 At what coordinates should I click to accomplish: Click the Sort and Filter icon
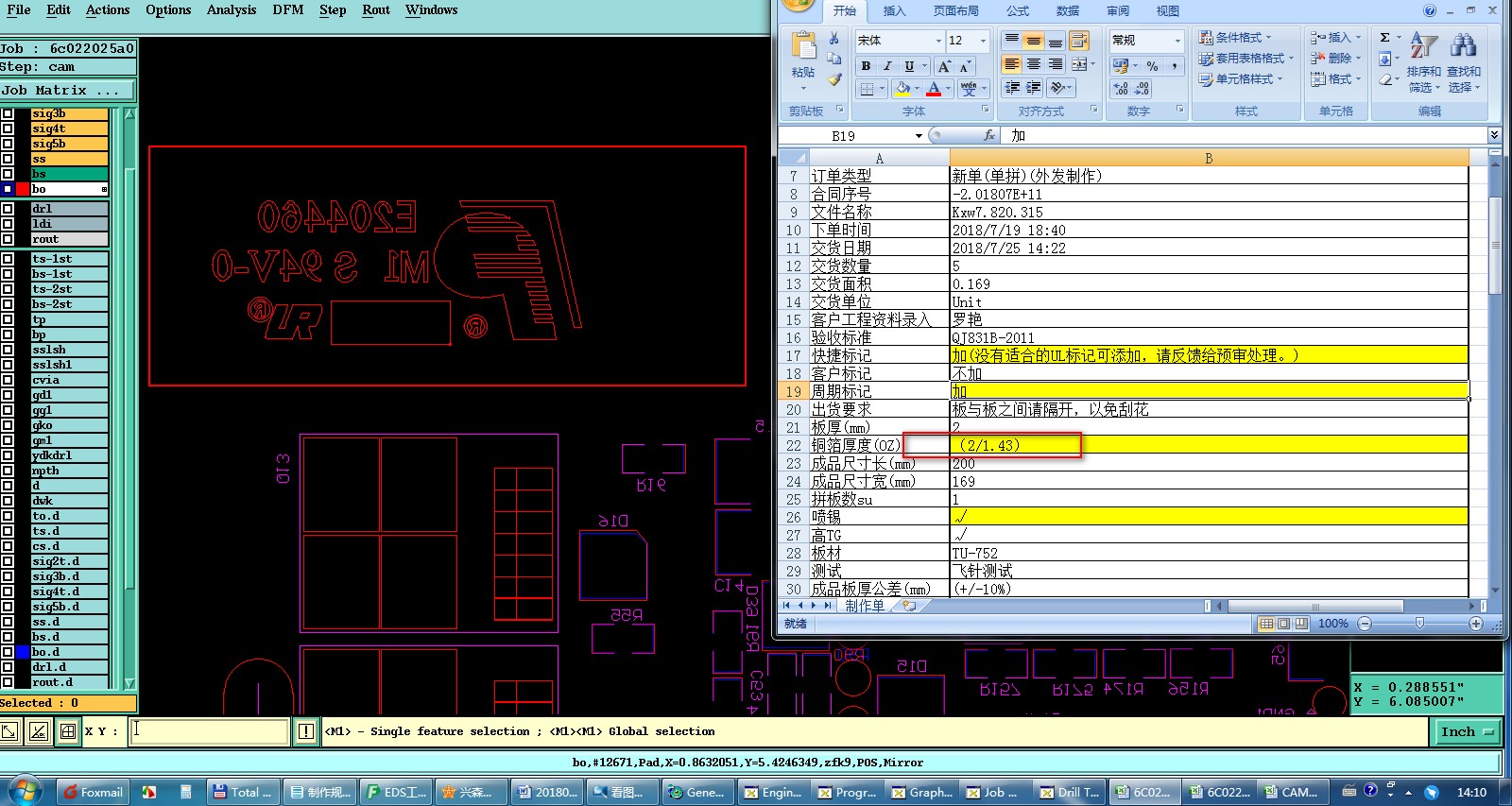tap(1423, 45)
